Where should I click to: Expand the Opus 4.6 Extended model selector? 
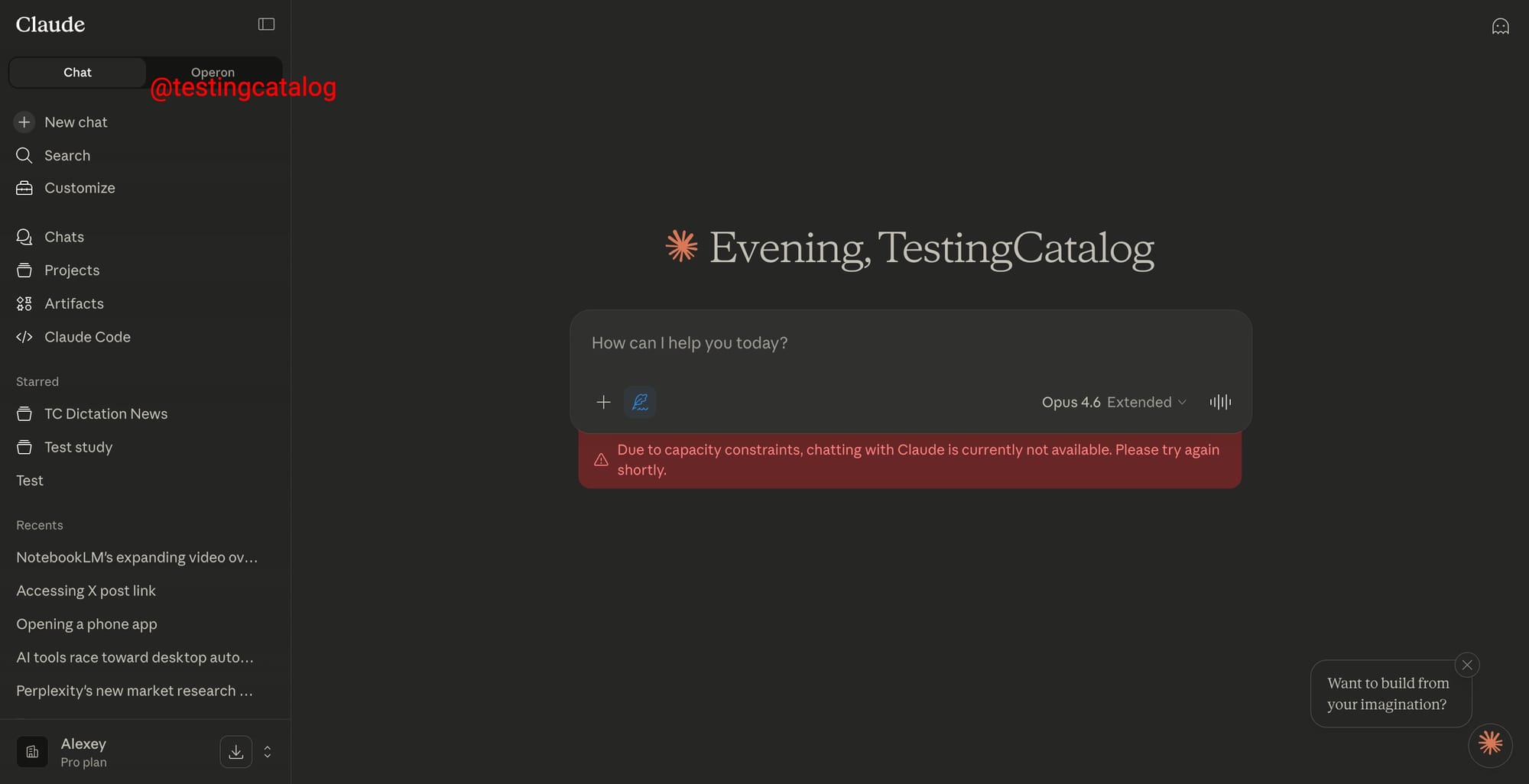(1113, 402)
